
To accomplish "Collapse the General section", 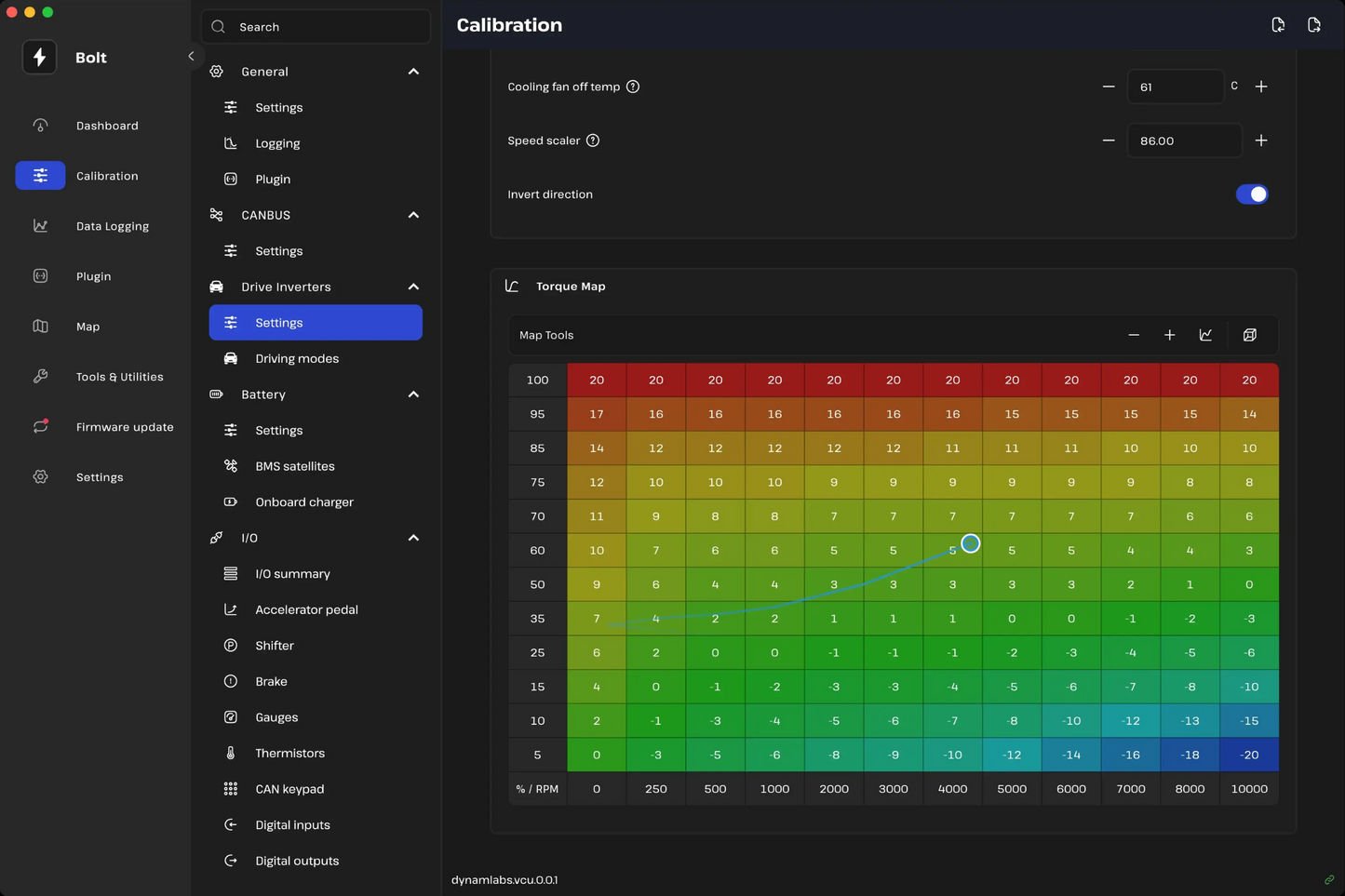I will pyautogui.click(x=413, y=72).
